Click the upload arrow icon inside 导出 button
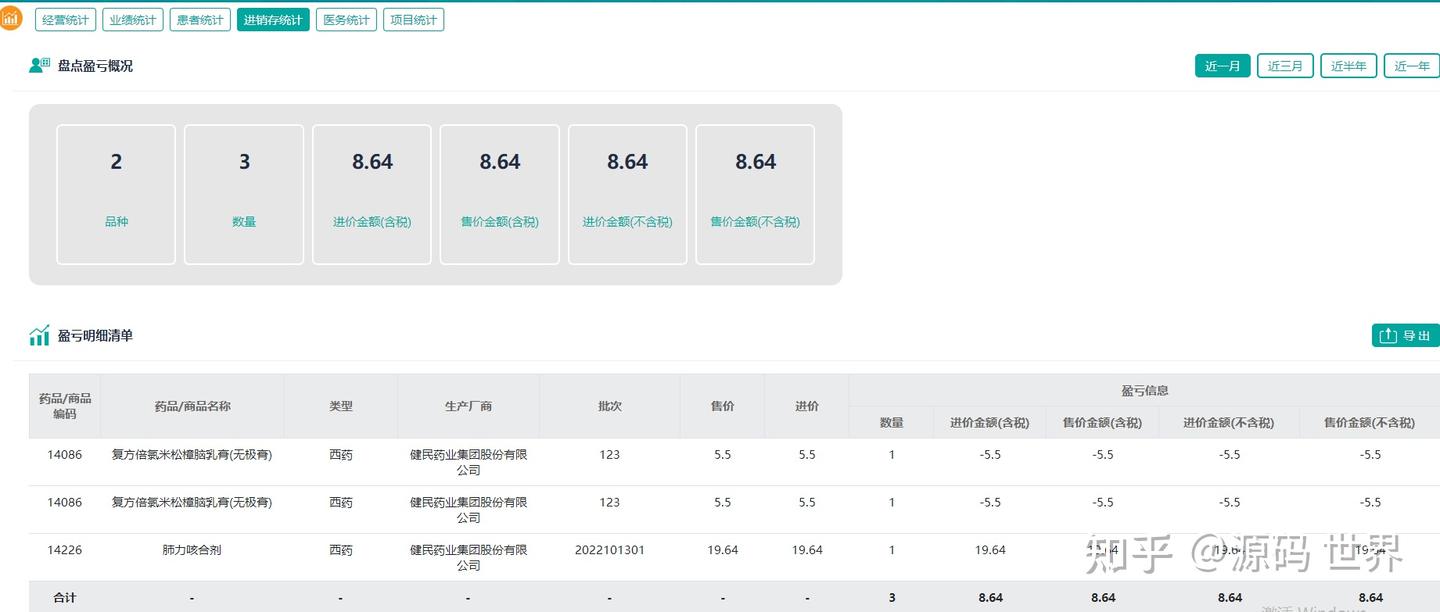The width and height of the screenshot is (1440, 612). click(x=1388, y=335)
